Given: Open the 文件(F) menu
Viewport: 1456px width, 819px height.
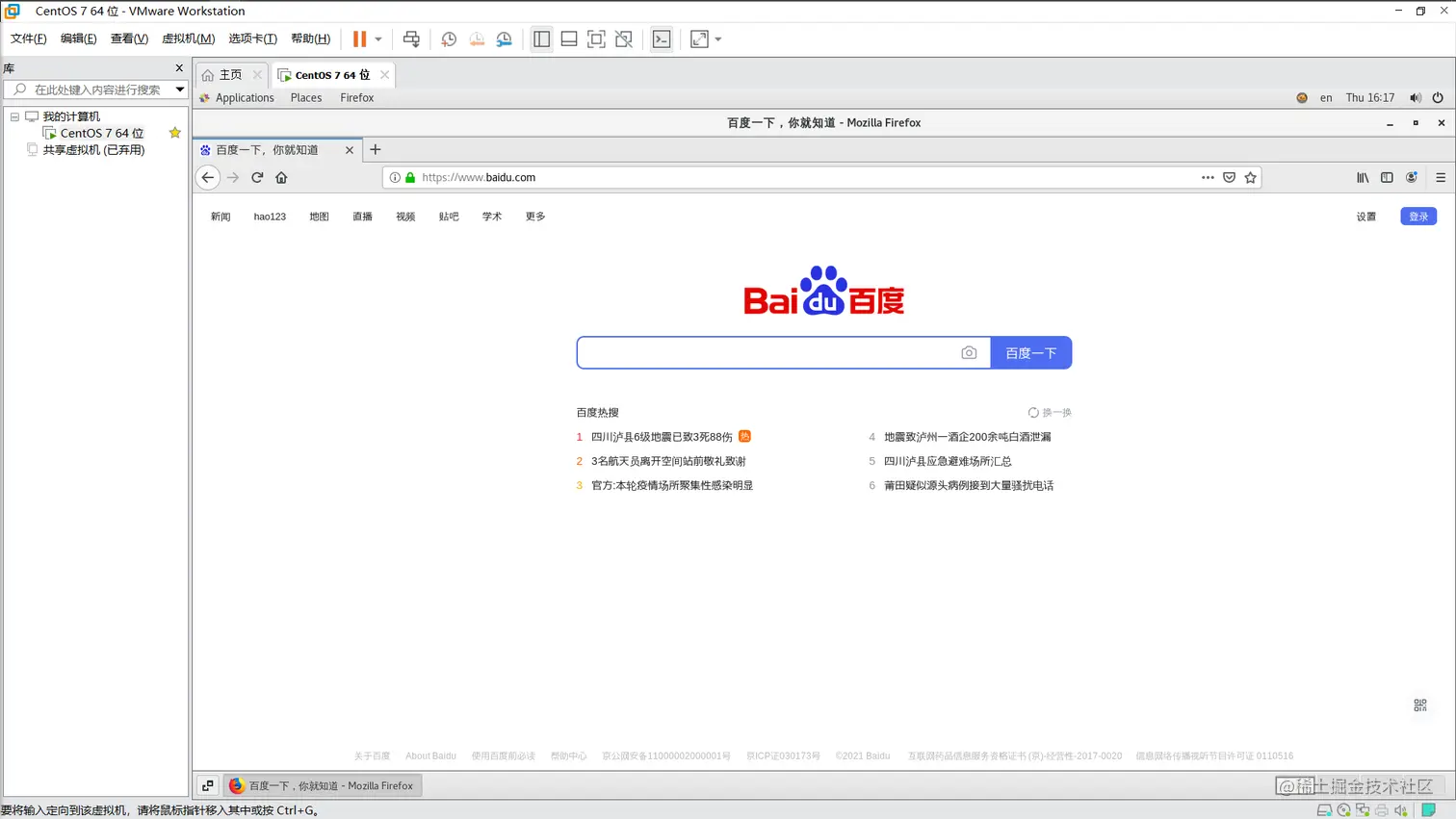Looking at the screenshot, I should tap(29, 38).
